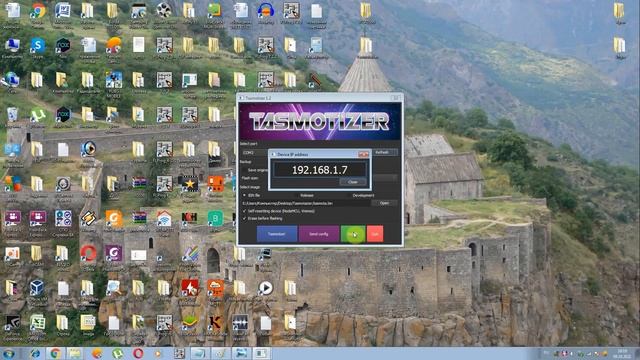Open the black K desktop icon
Viewport: 640px width, 360px height.
tap(215, 322)
